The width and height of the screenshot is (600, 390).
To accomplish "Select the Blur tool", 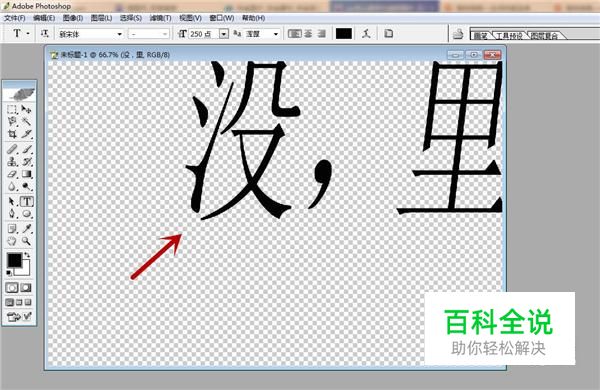I will coord(12,186).
